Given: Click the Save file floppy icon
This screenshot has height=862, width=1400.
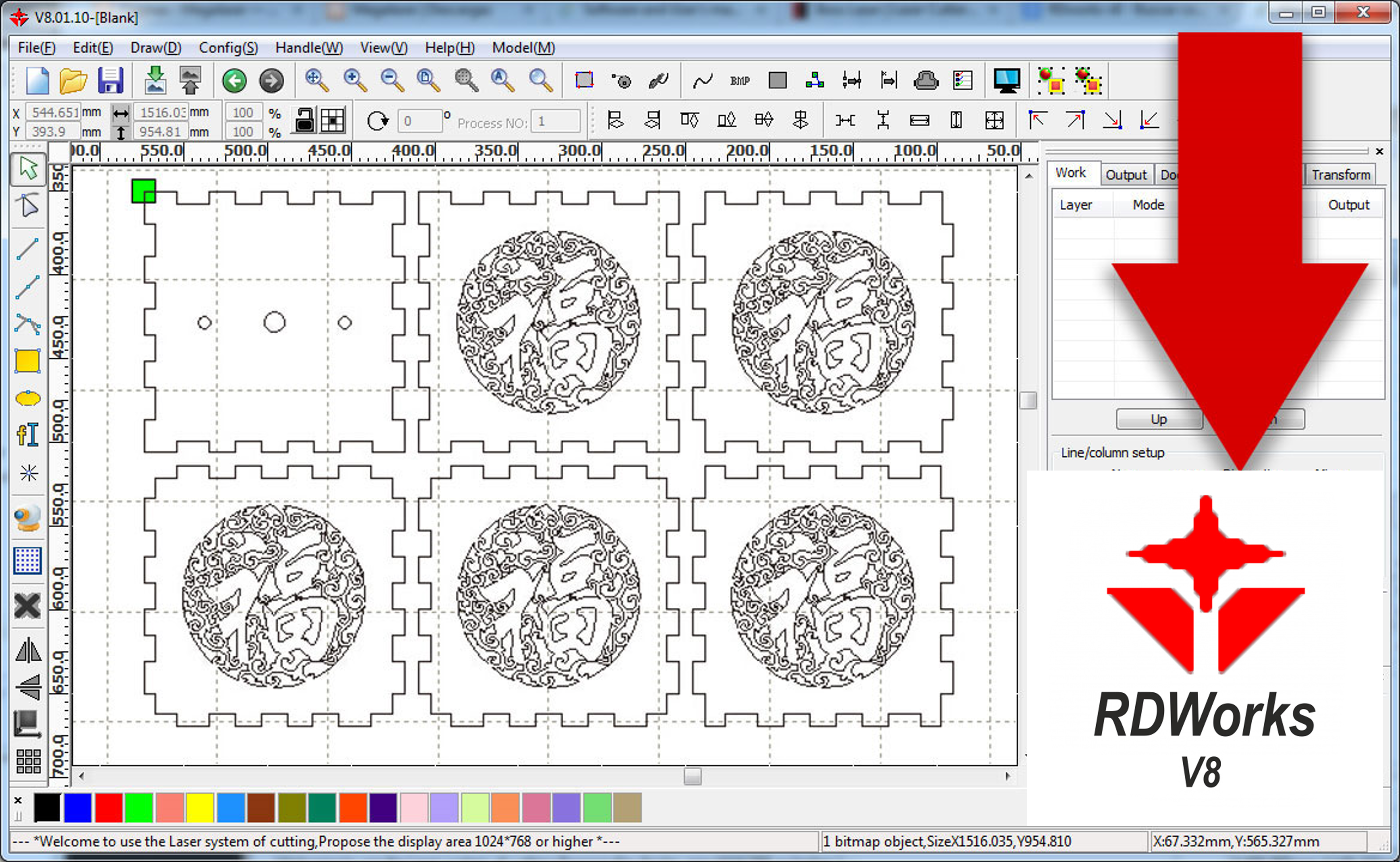Looking at the screenshot, I should [x=110, y=80].
